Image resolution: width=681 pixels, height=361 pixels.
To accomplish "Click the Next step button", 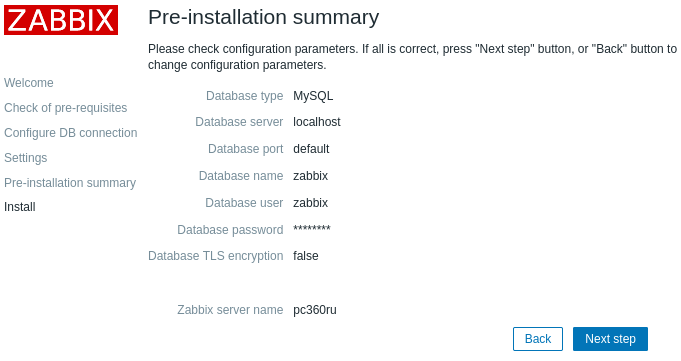I will coord(610,339).
